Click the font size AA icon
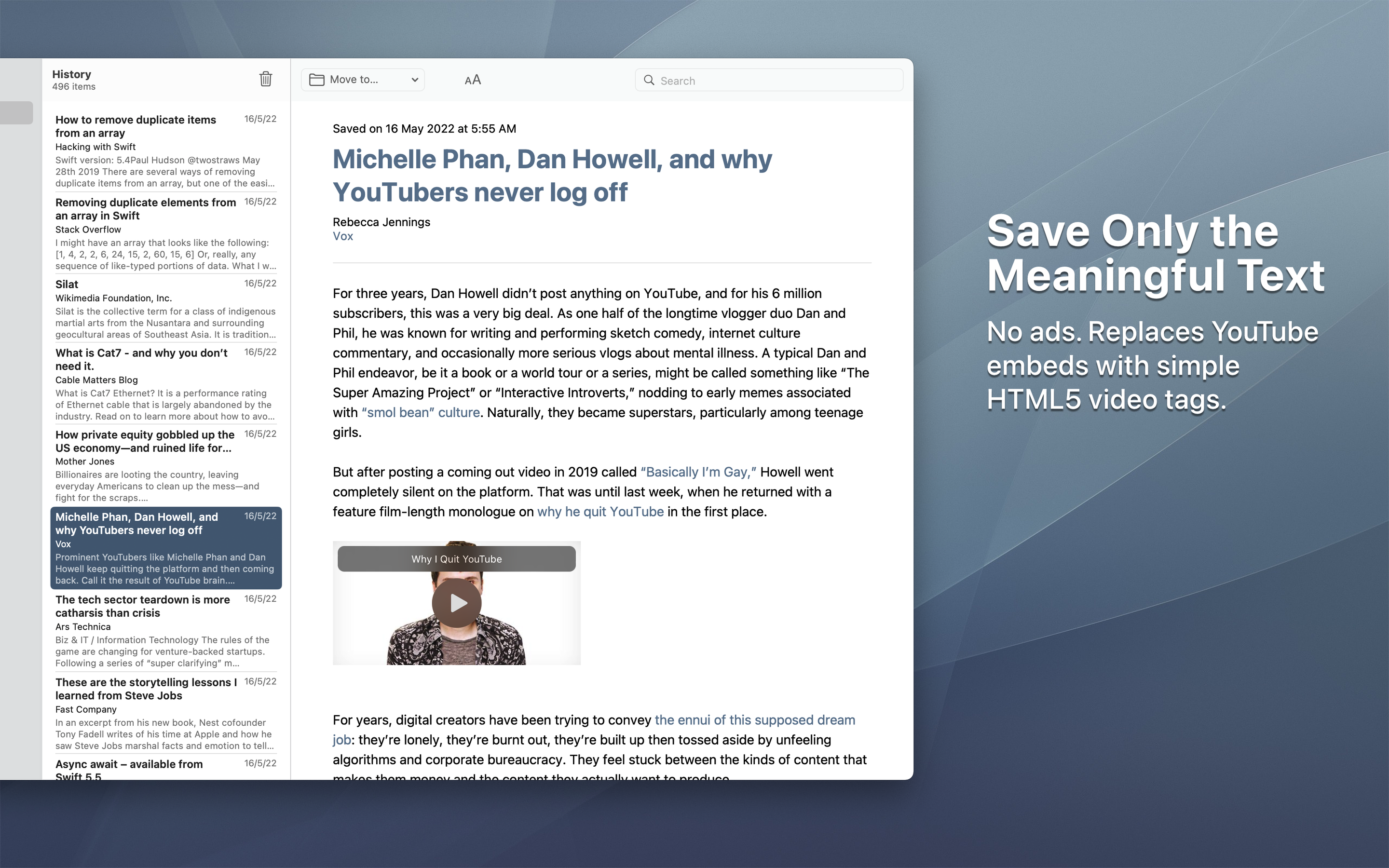 (x=472, y=80)
